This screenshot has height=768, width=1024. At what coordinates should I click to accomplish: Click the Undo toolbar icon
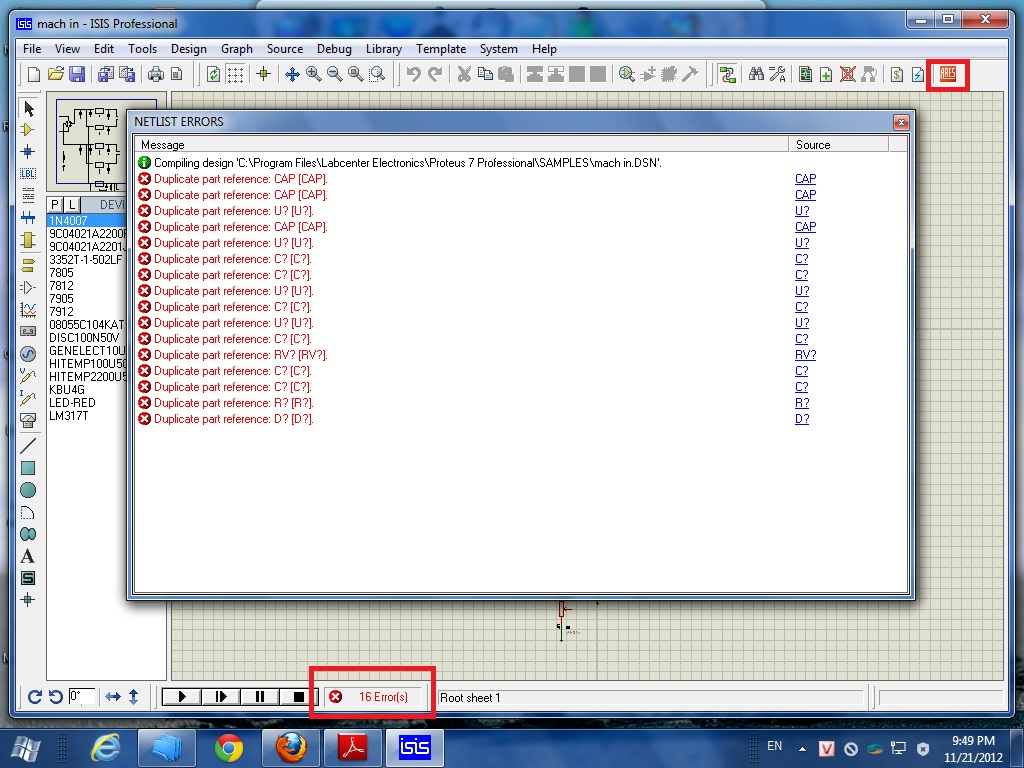[413, 74]
